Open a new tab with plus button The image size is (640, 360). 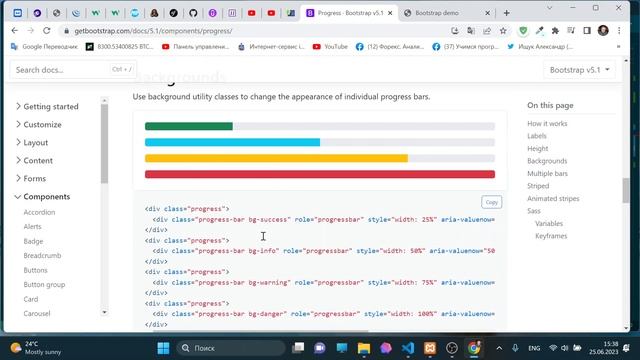click(x=507, y=13)
